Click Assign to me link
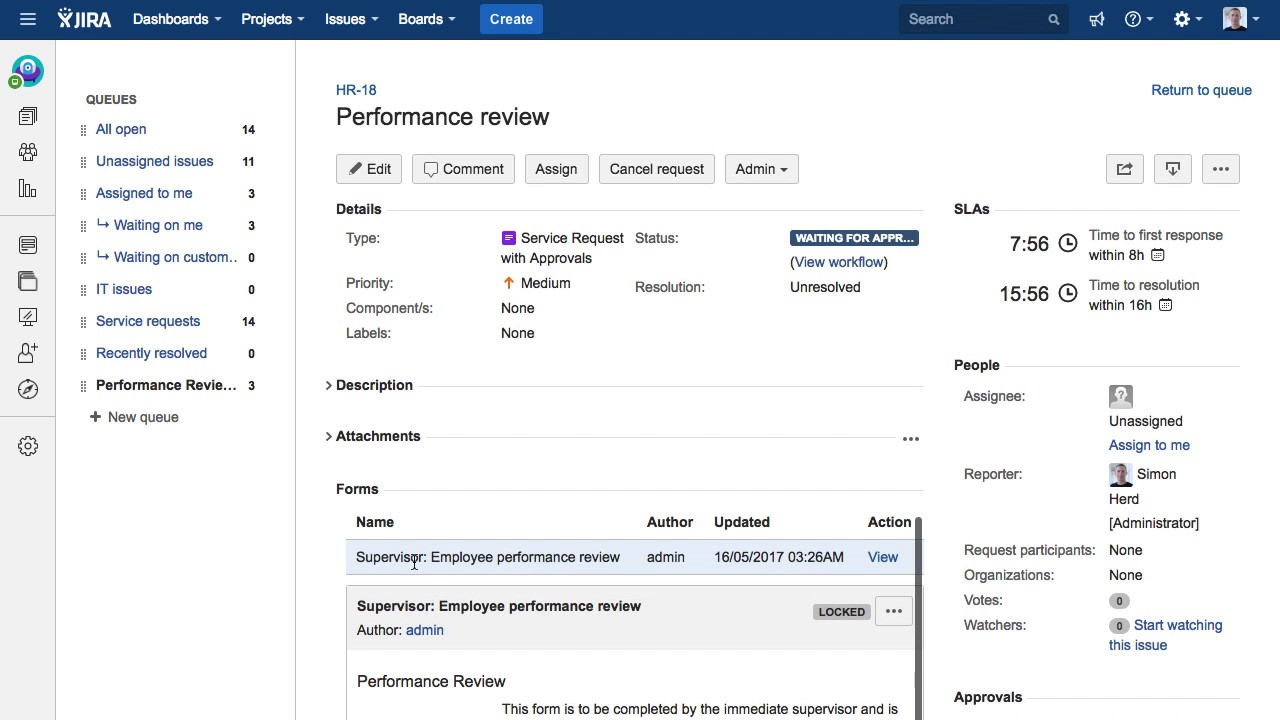Screen dimensions: 1280x720 (x=1149, y=445)
